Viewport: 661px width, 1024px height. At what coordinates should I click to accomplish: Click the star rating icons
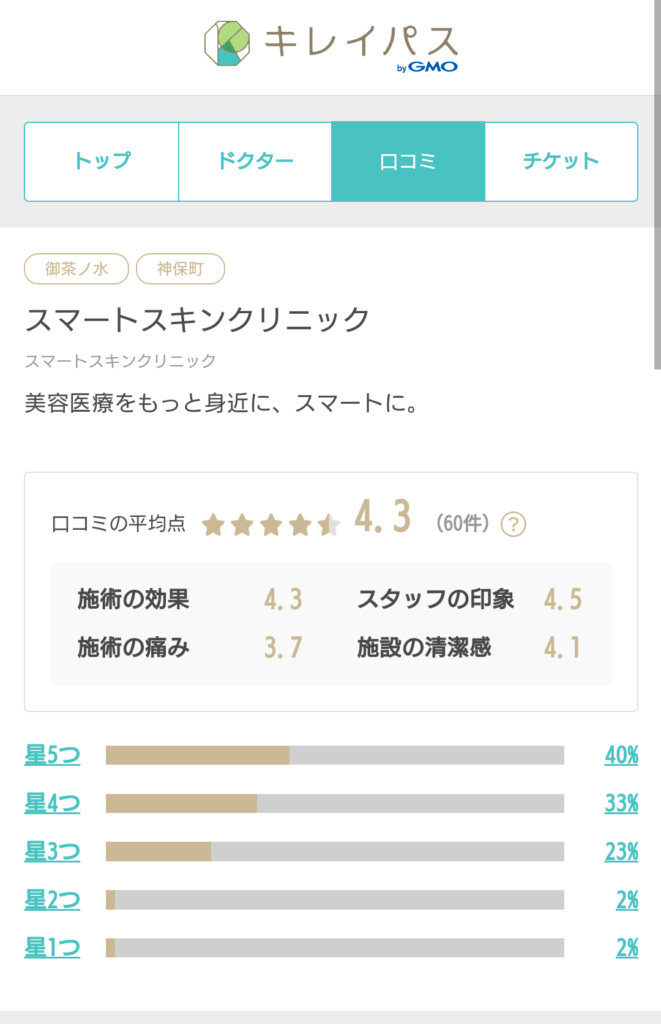(271, 524)
